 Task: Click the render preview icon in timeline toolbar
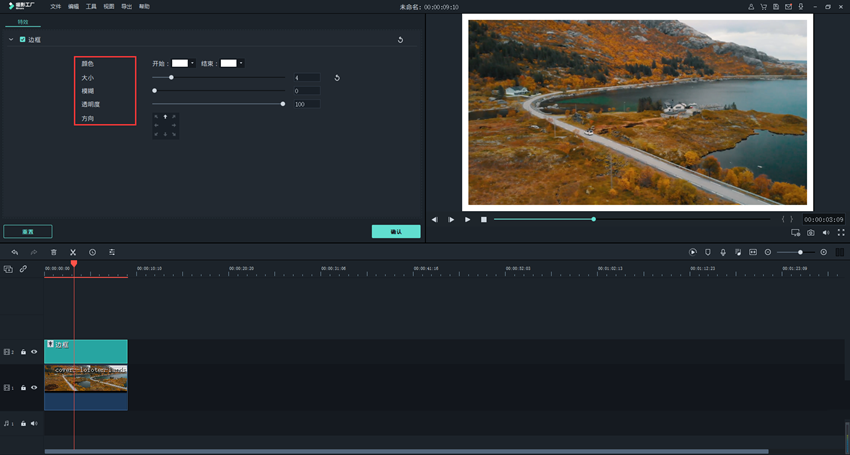[692, 252]
